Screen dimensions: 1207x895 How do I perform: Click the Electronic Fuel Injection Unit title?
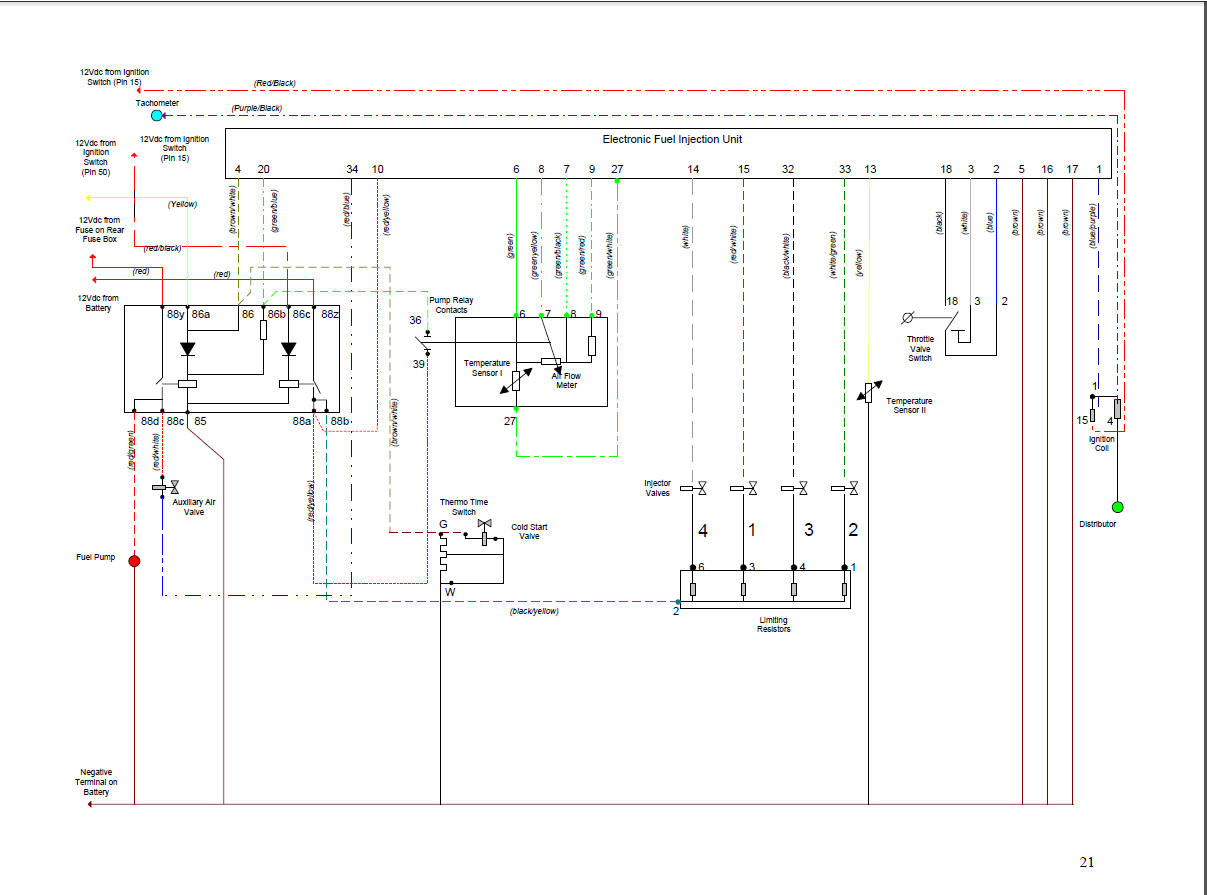click(x=672, y=140)
